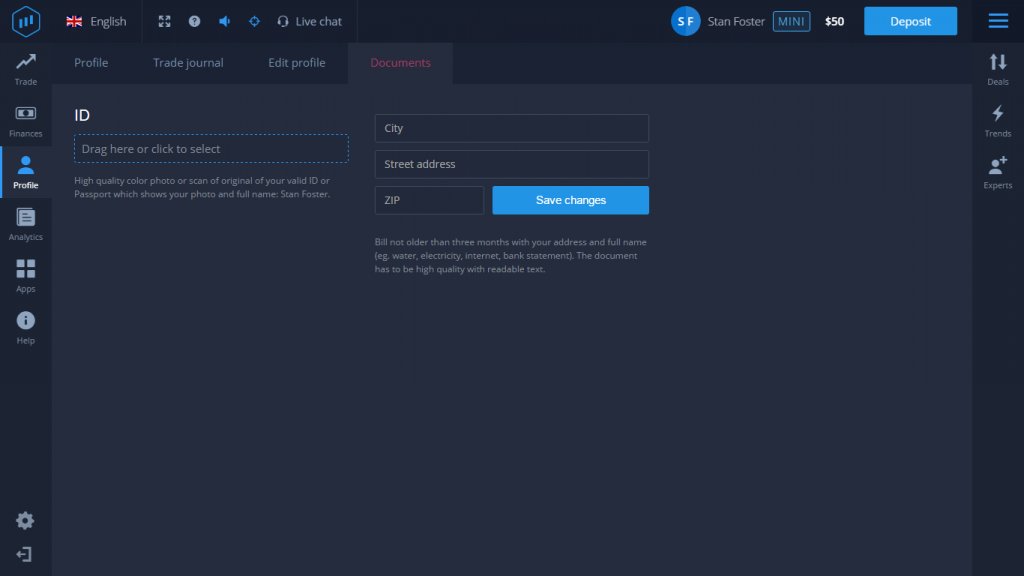Click the SF user avatar

pyautogui.click(x=686, y=22)
